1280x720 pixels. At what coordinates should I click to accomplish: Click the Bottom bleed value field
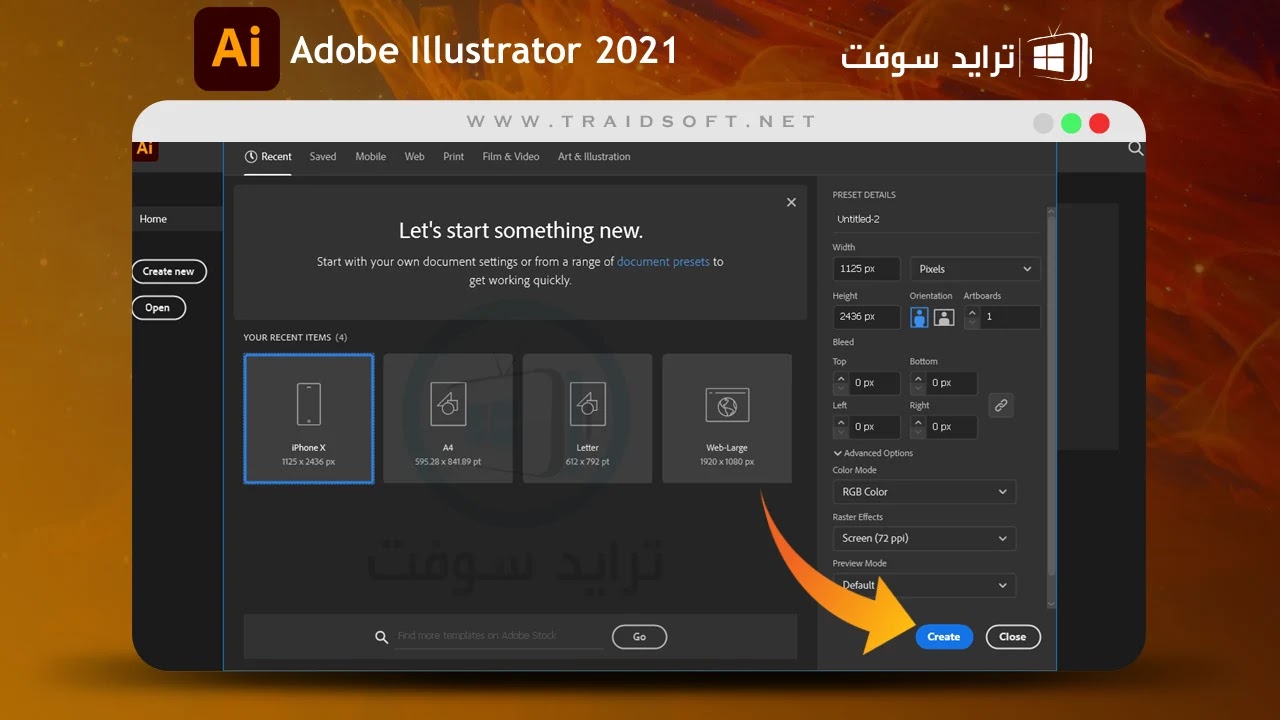tap(951, 383)
